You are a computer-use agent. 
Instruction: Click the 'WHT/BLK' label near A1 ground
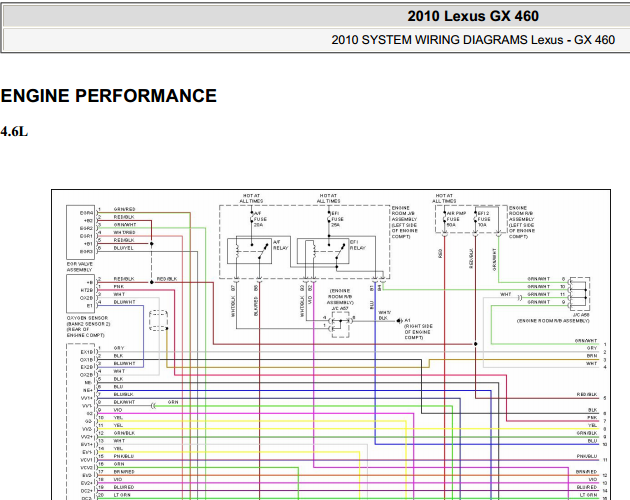(x=385, y=315)
